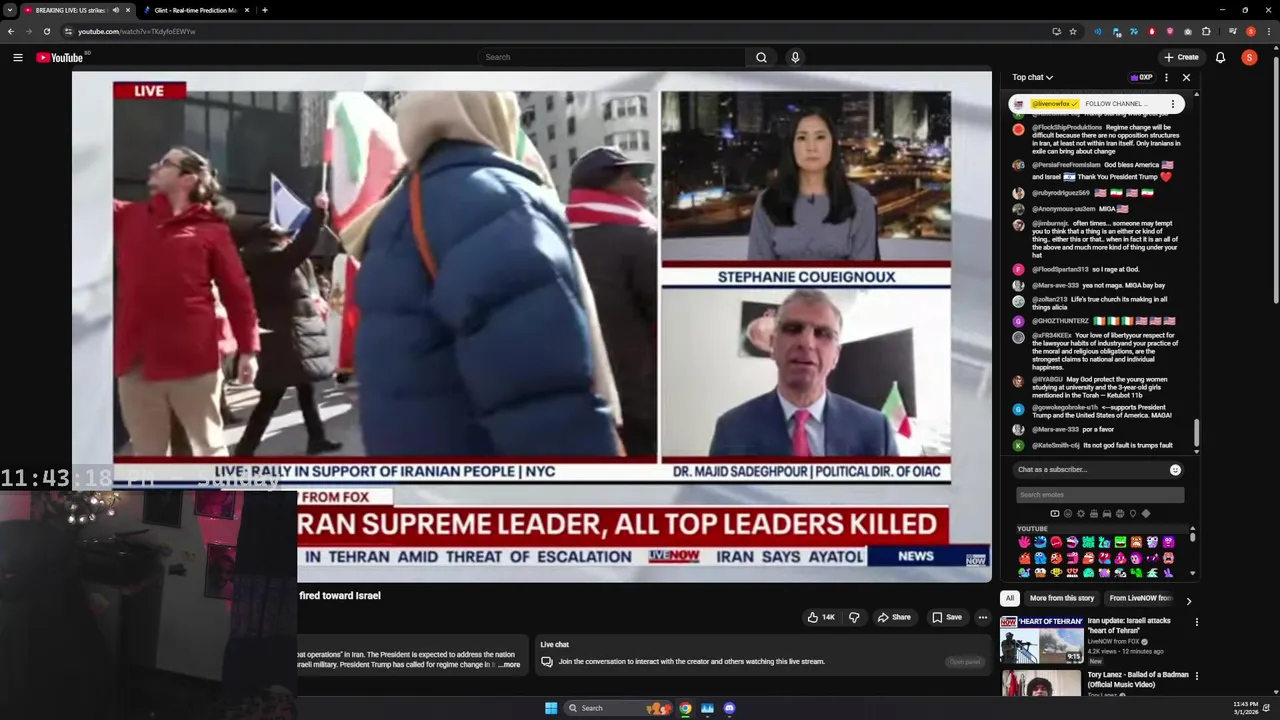Dislike the video

pos(854,617)
